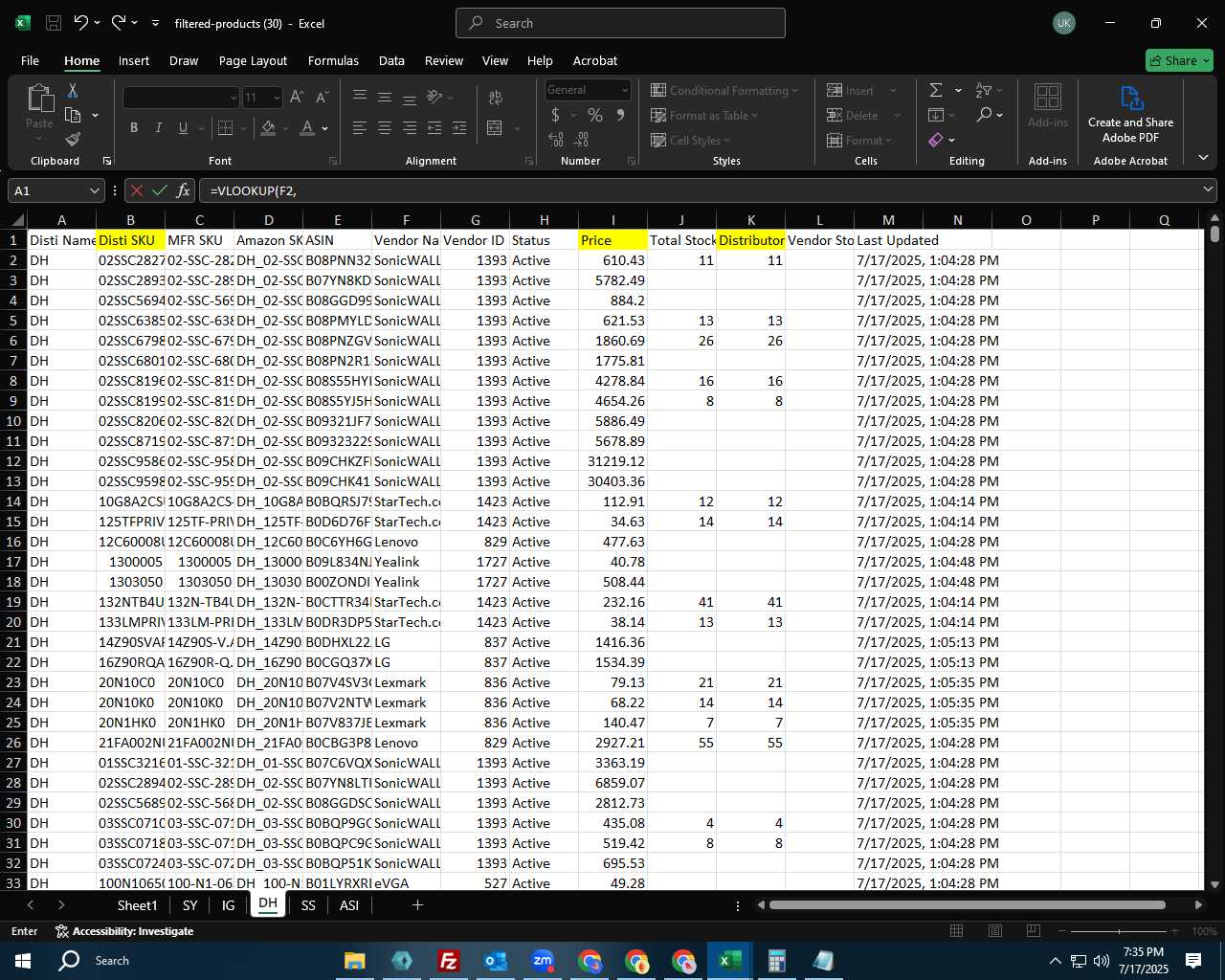
Task: Open Format as Table dropdown
Action: [x=704, y=115]
